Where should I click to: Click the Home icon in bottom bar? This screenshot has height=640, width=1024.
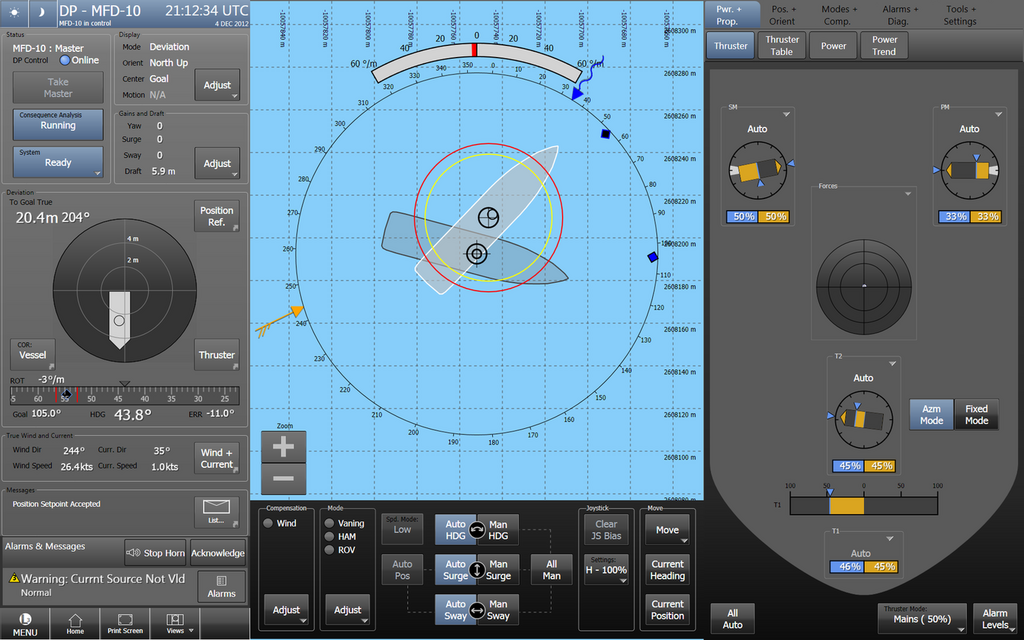click(x=75, y=623)
